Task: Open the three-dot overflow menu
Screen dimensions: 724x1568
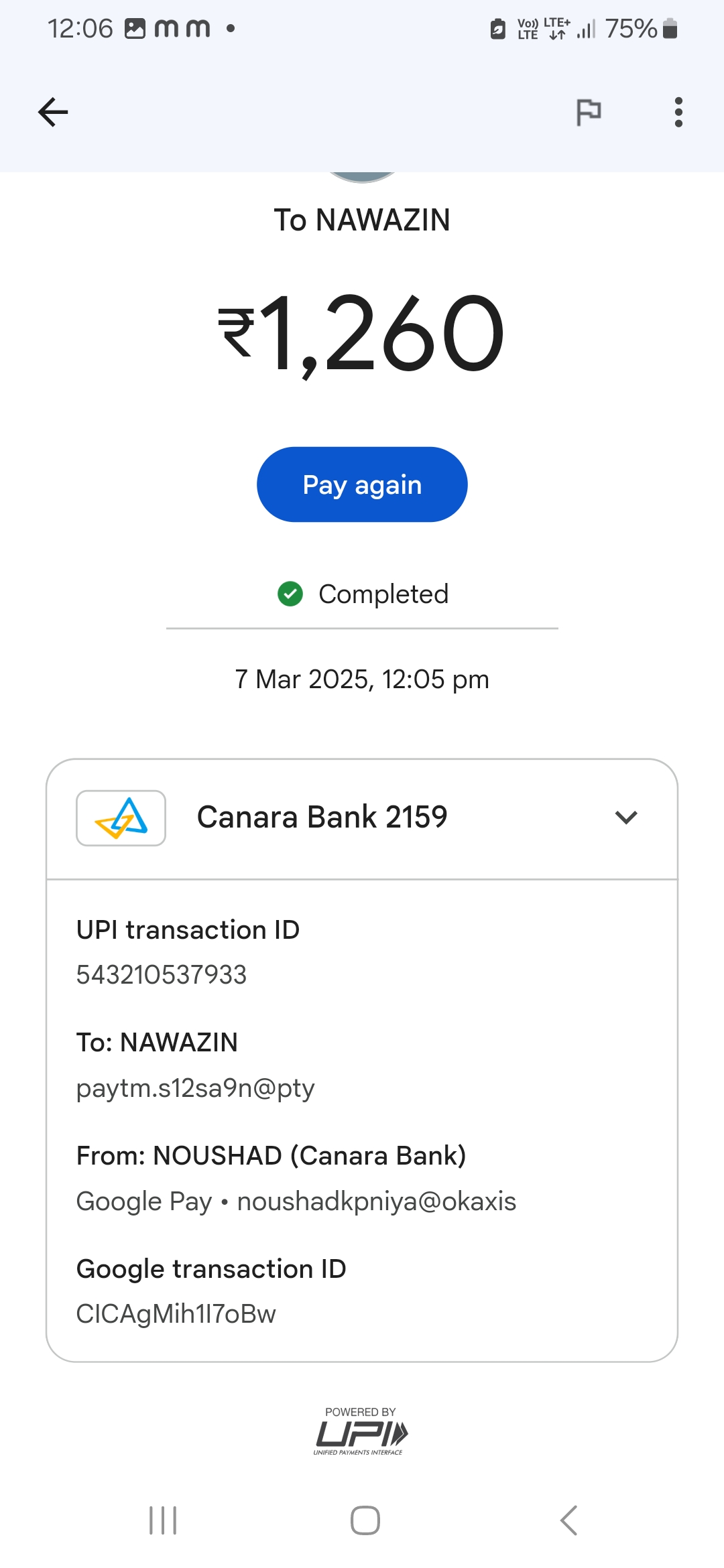Action: pyautogui.click(x=678, y=112)
